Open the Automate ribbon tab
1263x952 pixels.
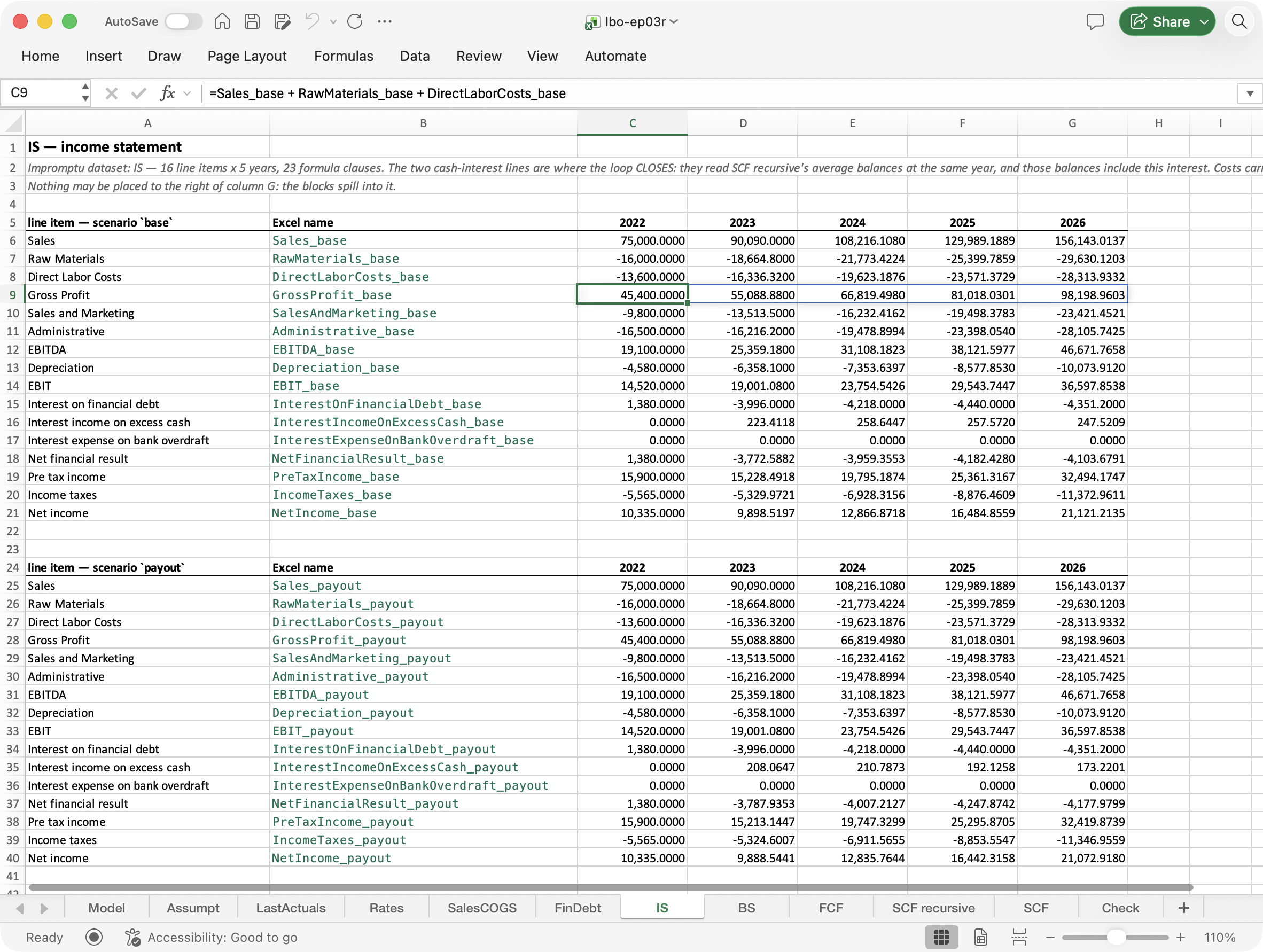(615, 56)
